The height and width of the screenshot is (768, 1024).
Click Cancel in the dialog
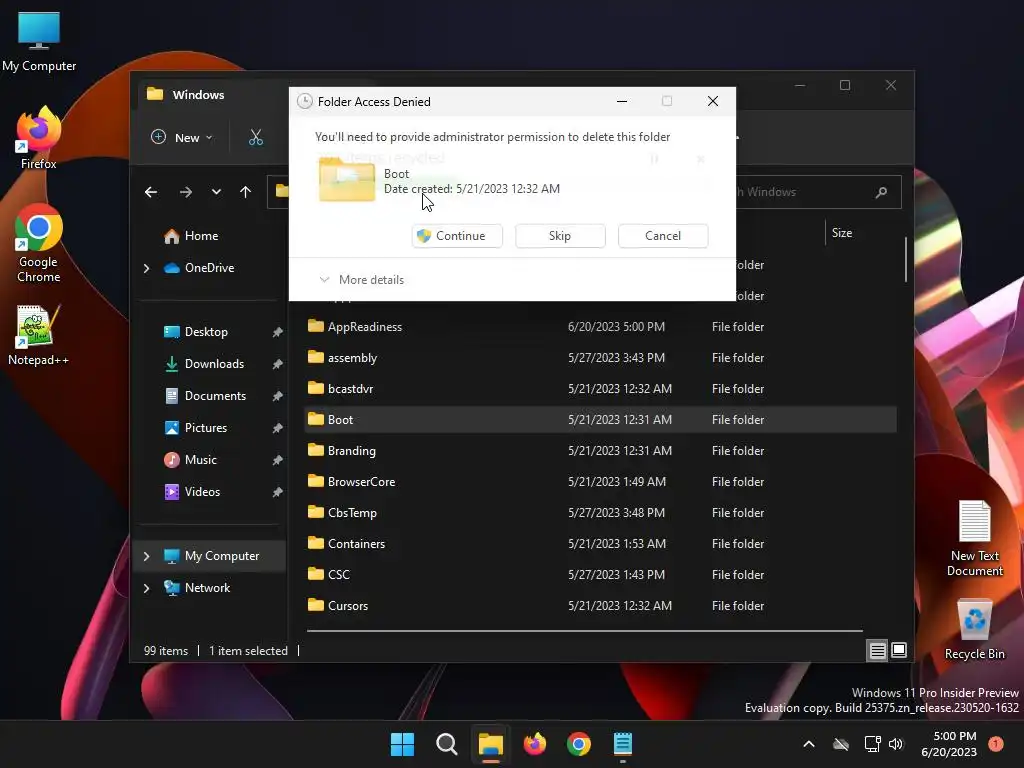point(663,236)
